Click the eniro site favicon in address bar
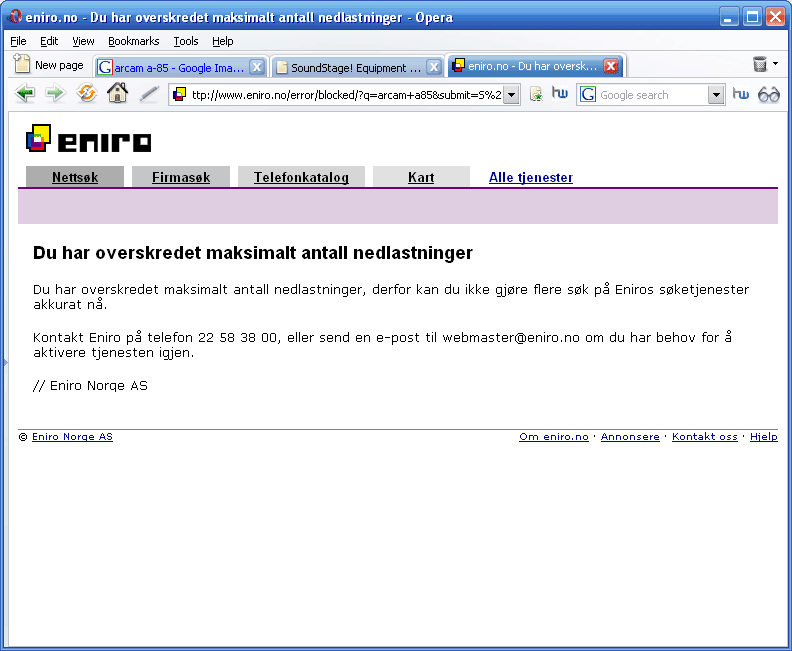 click(179, 94)
